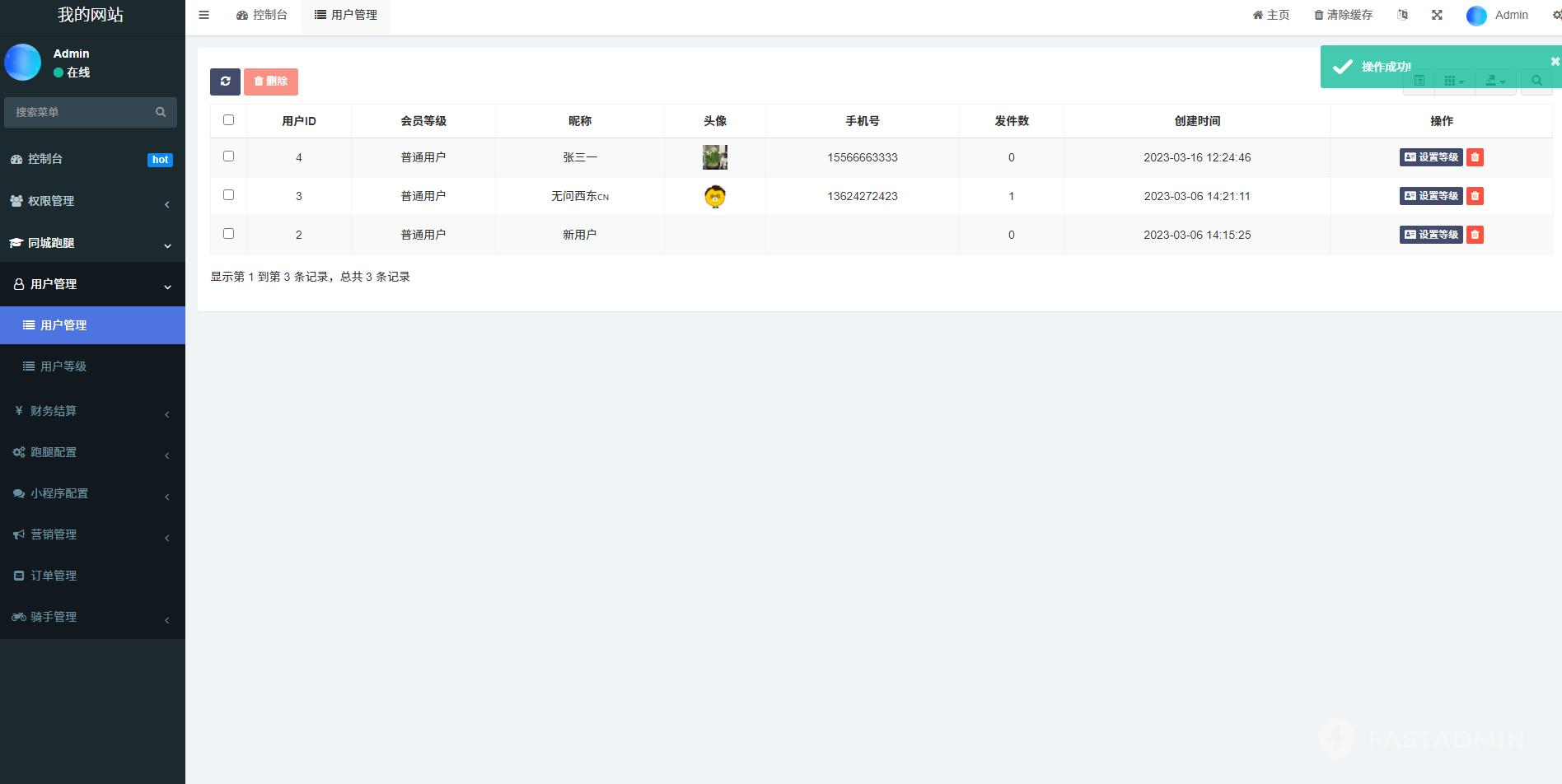Switch to the 控制台 tab
The height and width of the screenshot is (784, 1562).
click(262, 15)
